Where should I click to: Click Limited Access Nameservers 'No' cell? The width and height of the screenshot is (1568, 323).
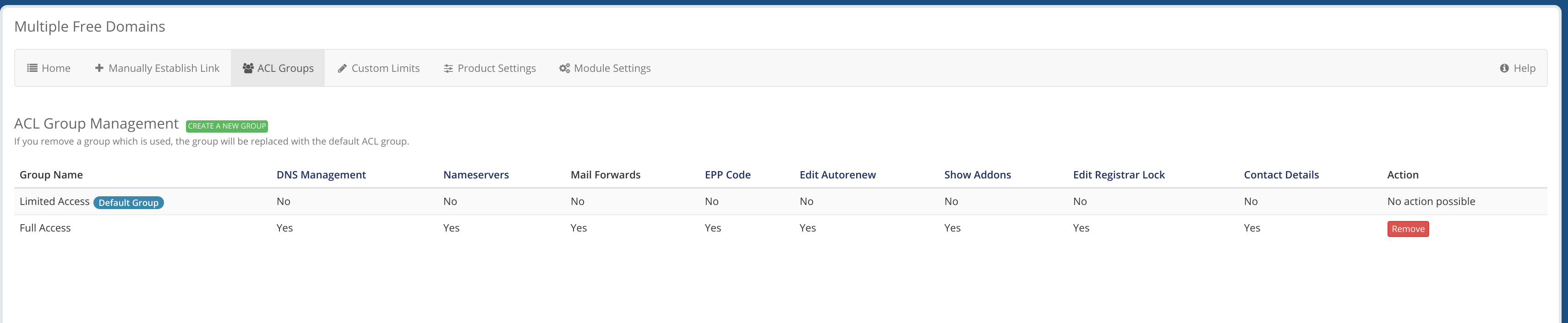(x=450, y=201)
